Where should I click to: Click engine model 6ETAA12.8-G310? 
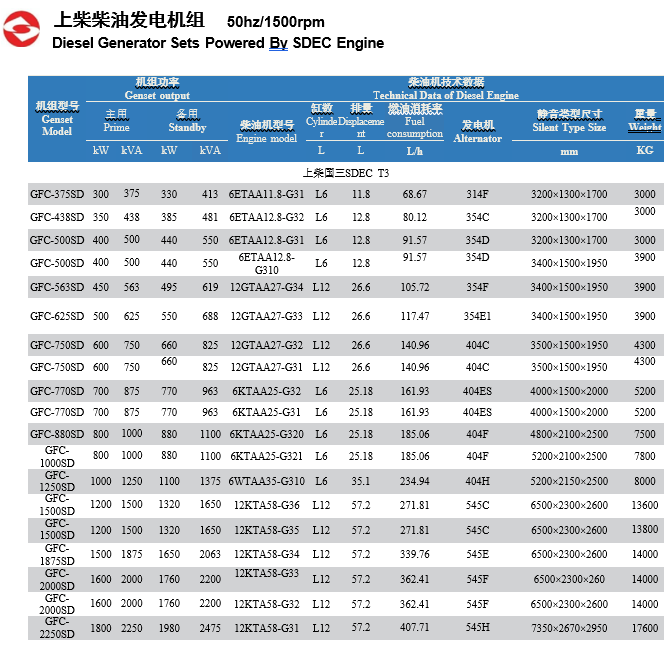(267, 263)
